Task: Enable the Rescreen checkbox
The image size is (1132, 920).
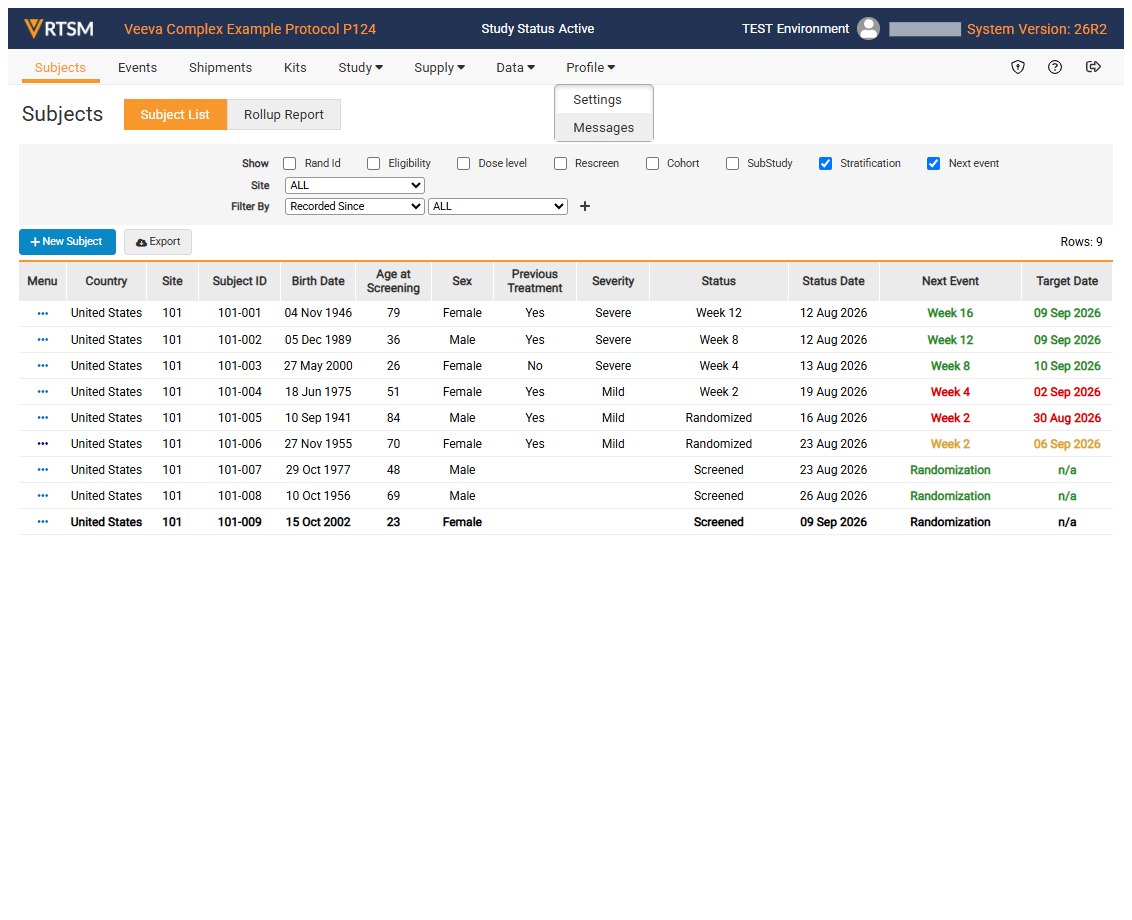Action: [560, 164]
